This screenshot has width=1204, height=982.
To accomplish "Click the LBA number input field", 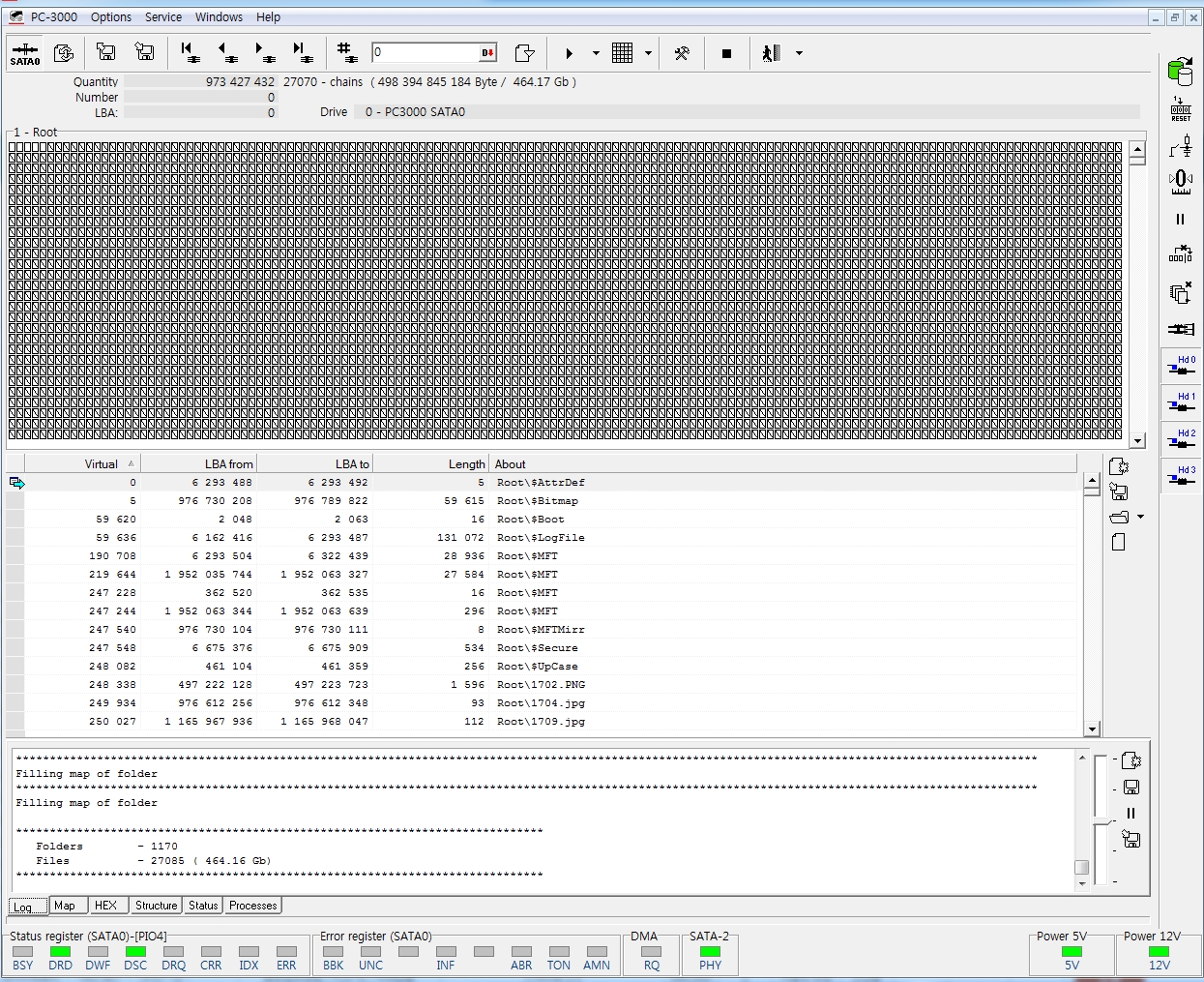I will pos(426,53).
